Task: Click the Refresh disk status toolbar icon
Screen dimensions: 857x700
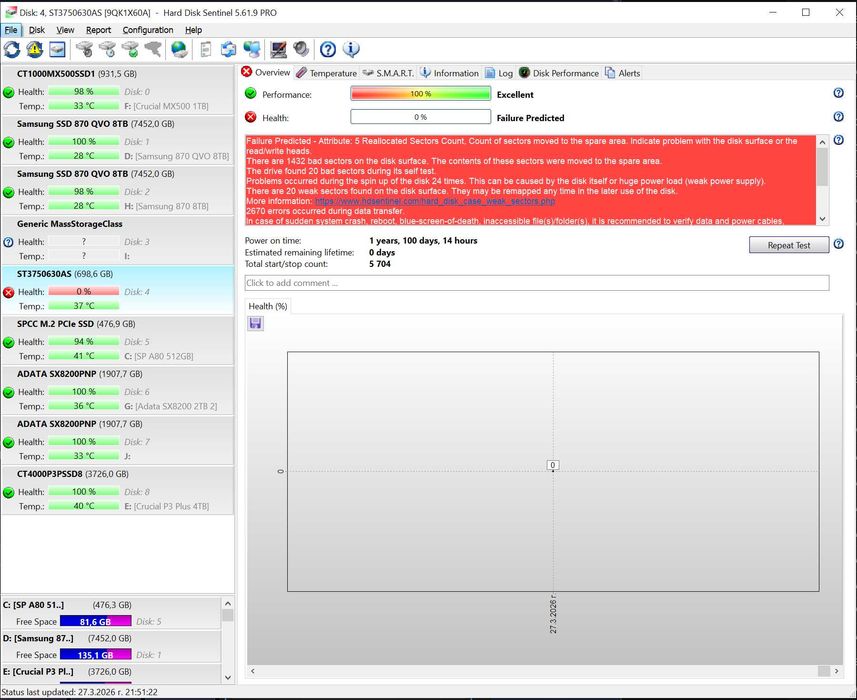Action: click(x=12, y=49)
